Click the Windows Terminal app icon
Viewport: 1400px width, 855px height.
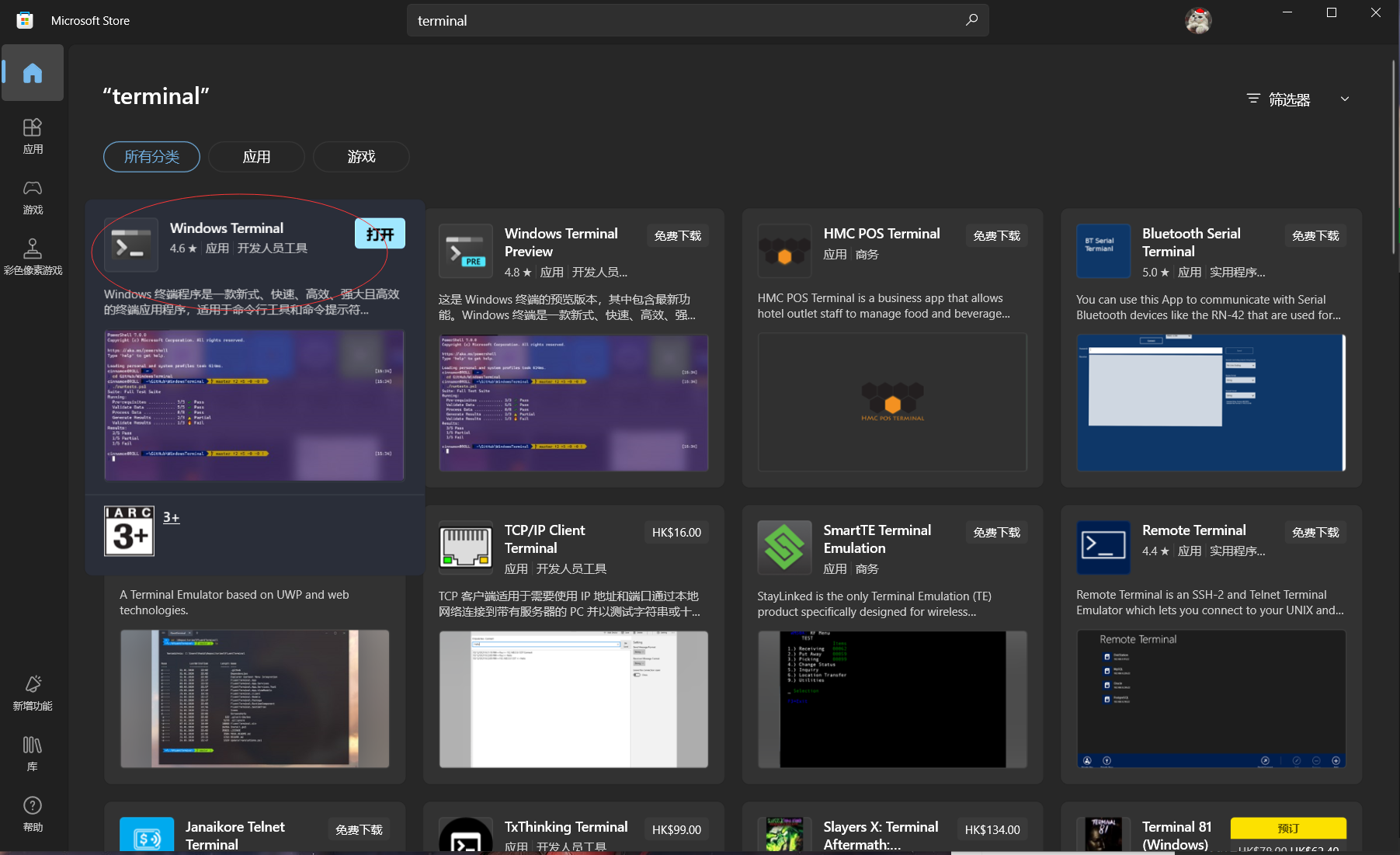click(130, 245)
